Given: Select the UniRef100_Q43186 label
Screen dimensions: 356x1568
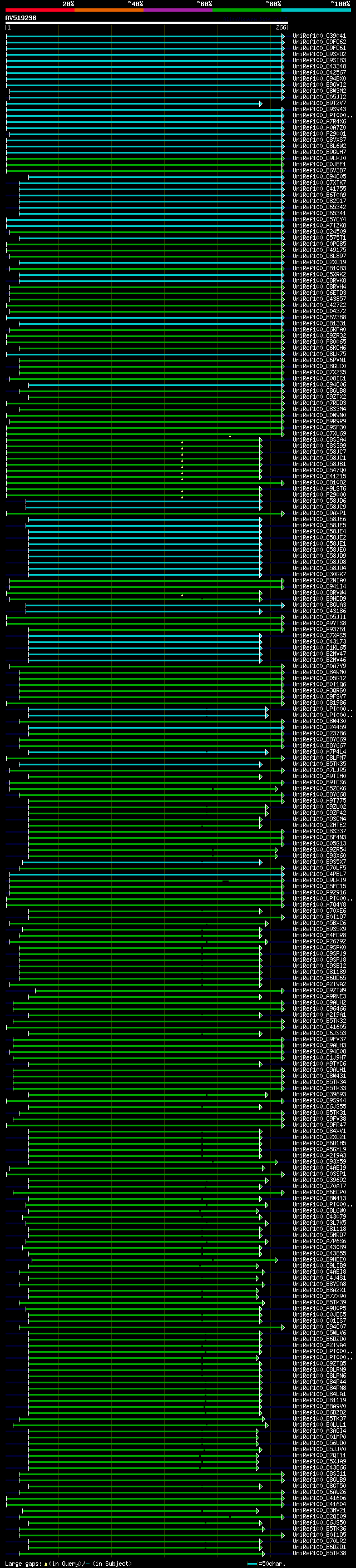Looking at the screenshot, I should pyautogui.click(x=319, y=611).
